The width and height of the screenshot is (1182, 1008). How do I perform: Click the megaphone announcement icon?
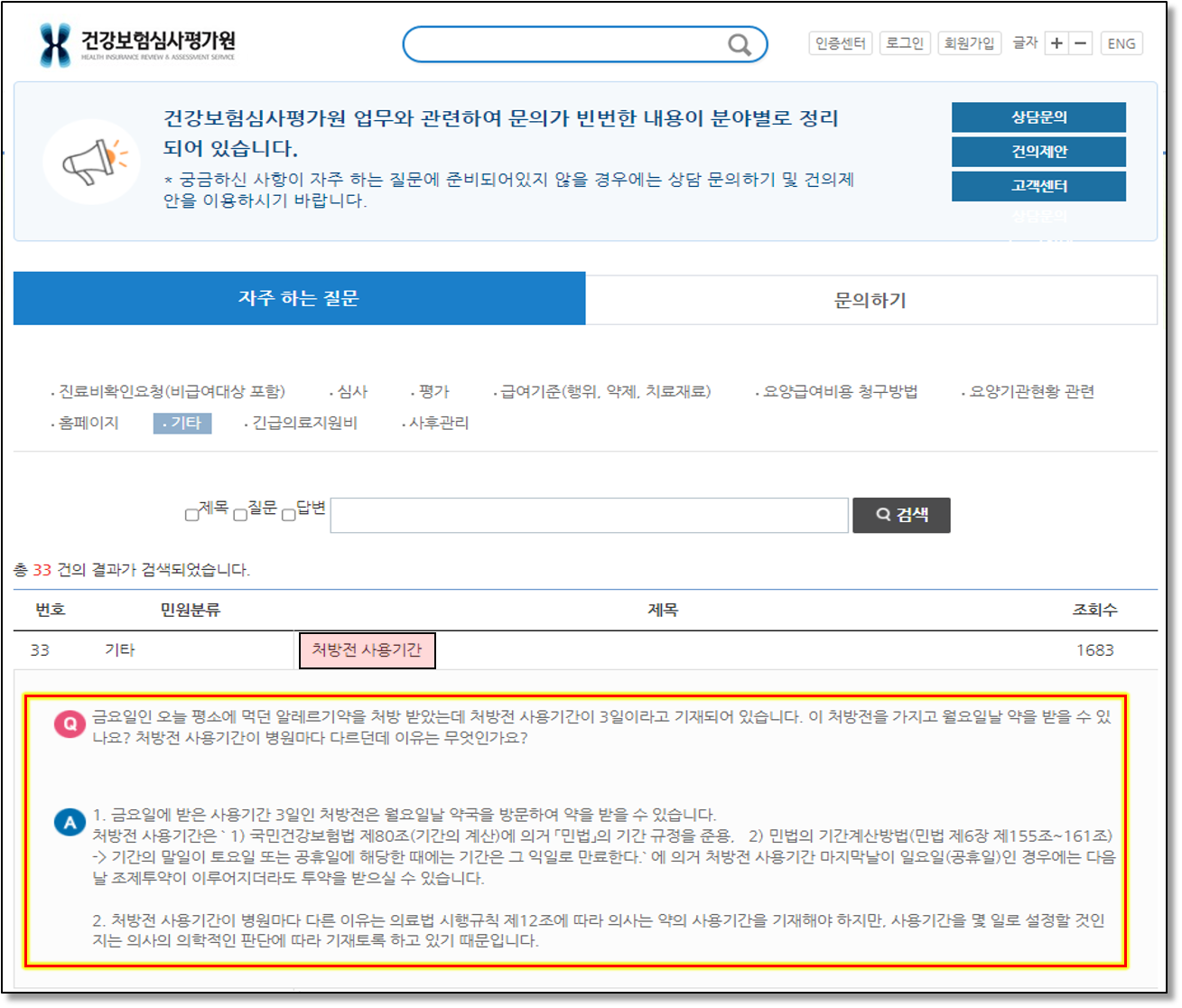tap(93, 162)
